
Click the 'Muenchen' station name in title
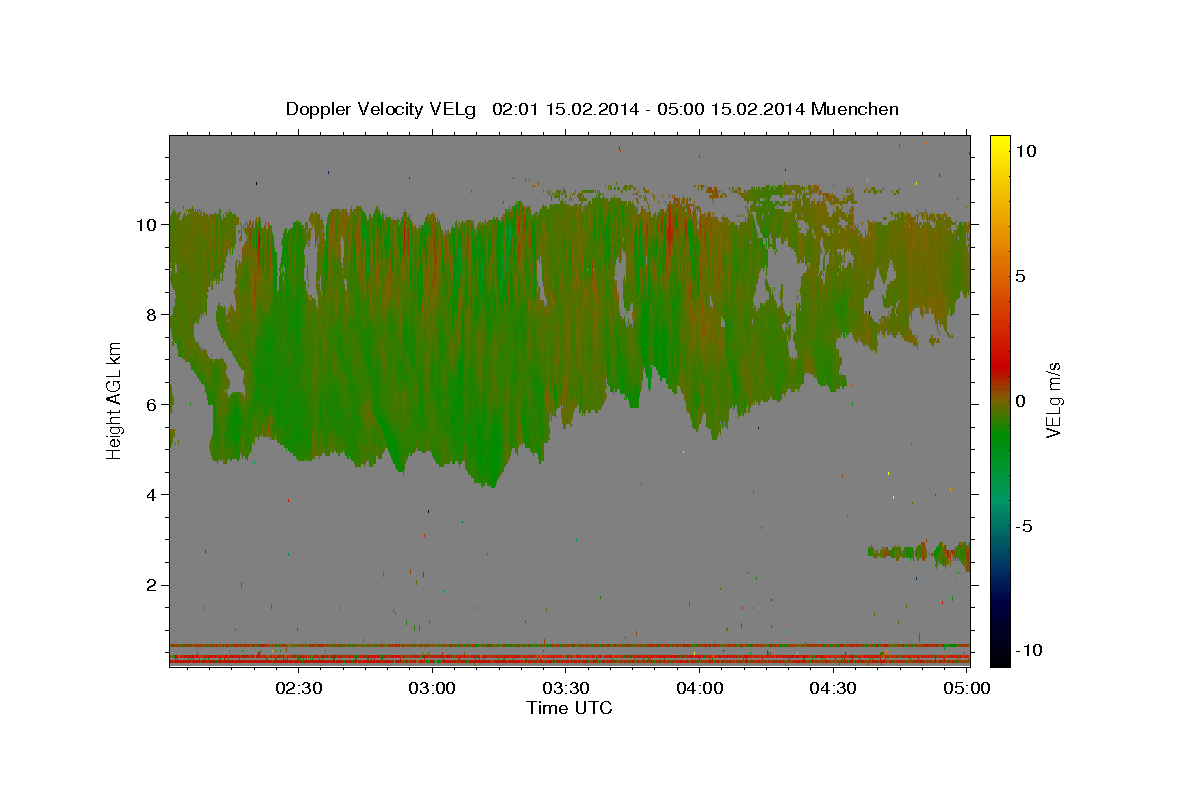[855, 109]
